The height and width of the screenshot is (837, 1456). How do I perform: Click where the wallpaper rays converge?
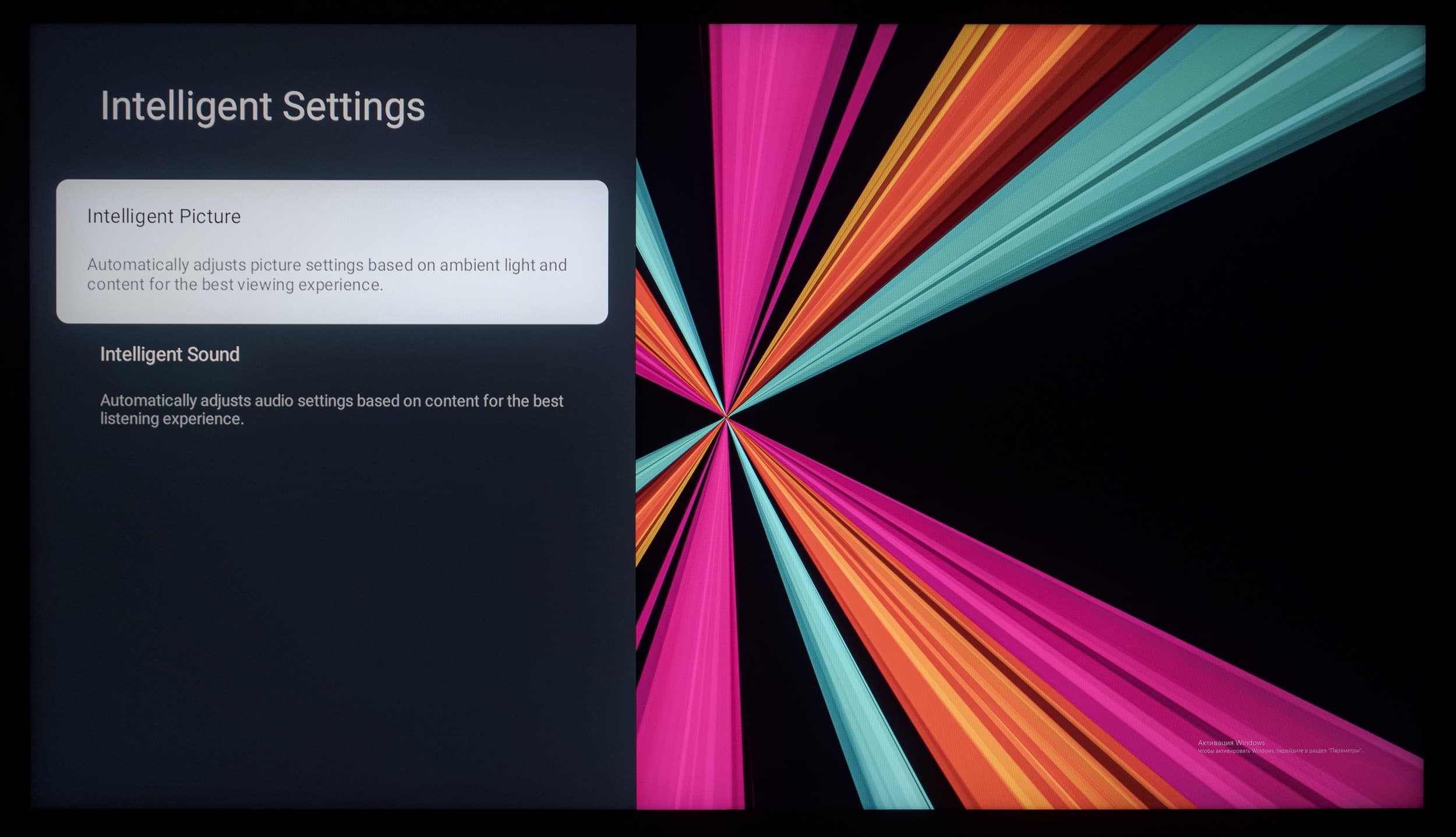[726, 417]
